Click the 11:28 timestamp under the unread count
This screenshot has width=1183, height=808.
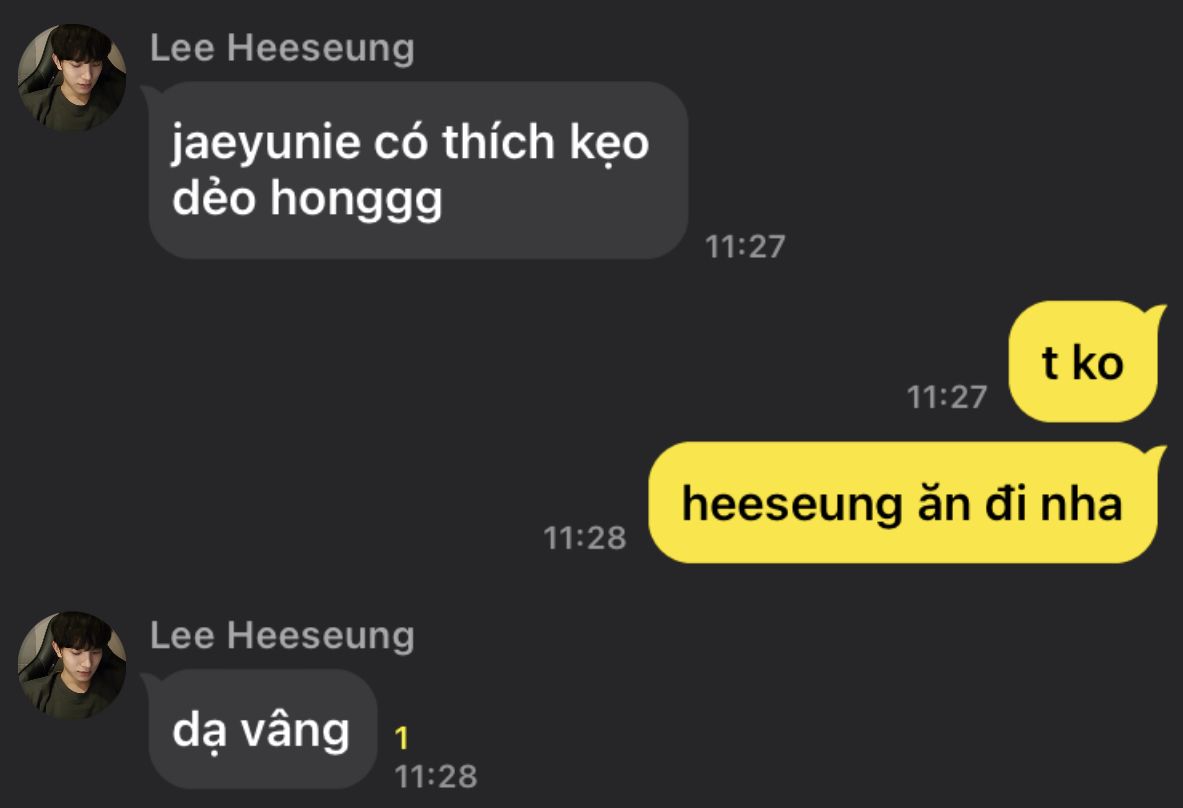435,776
